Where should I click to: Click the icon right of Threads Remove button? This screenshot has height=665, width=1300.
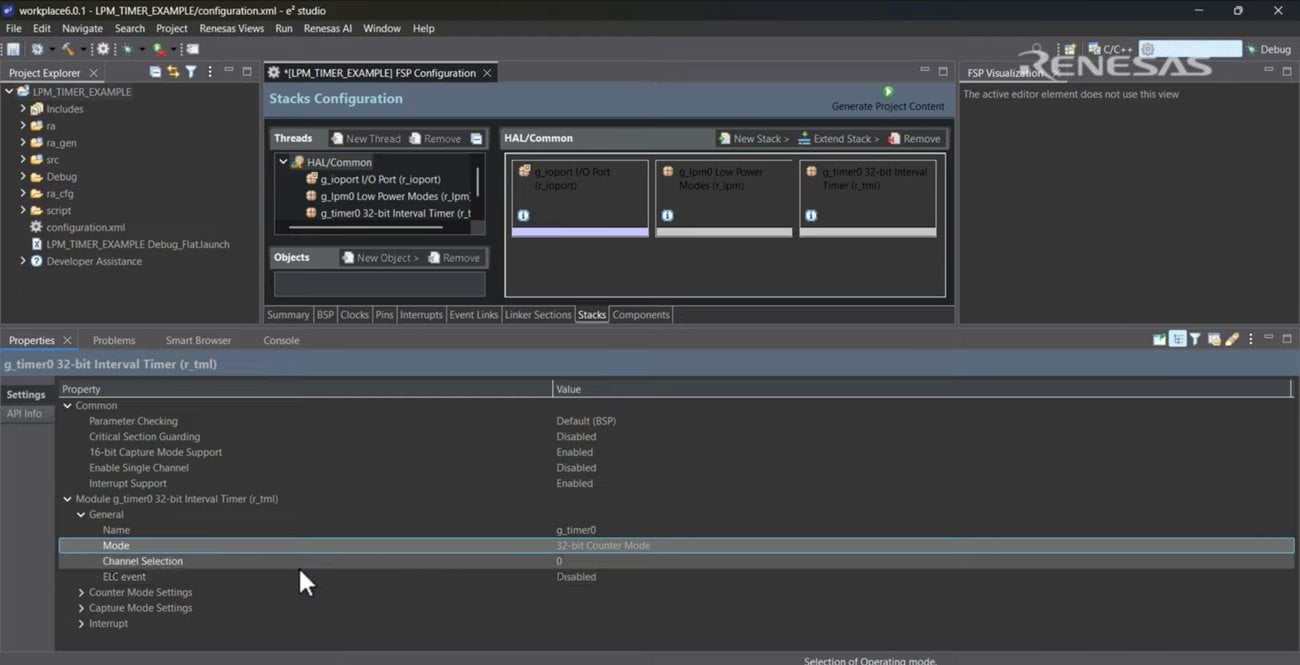coord(476,139)
